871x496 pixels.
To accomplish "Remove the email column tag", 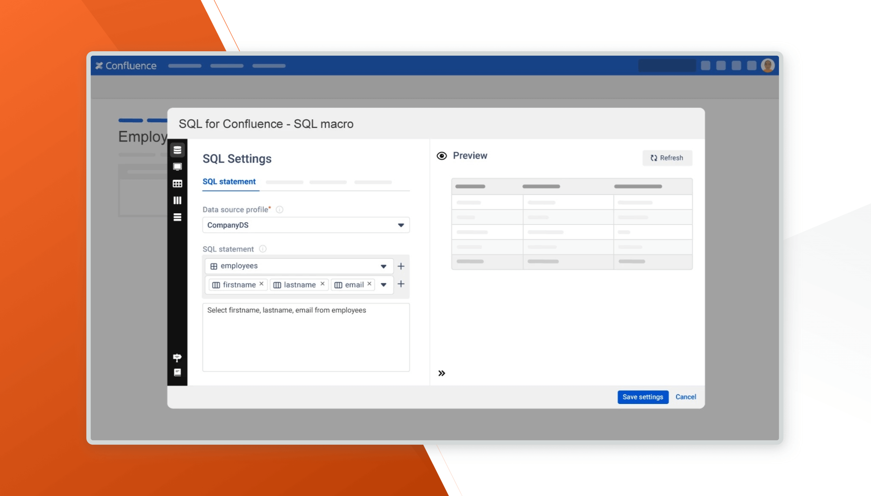I will [x=369, y=284].
